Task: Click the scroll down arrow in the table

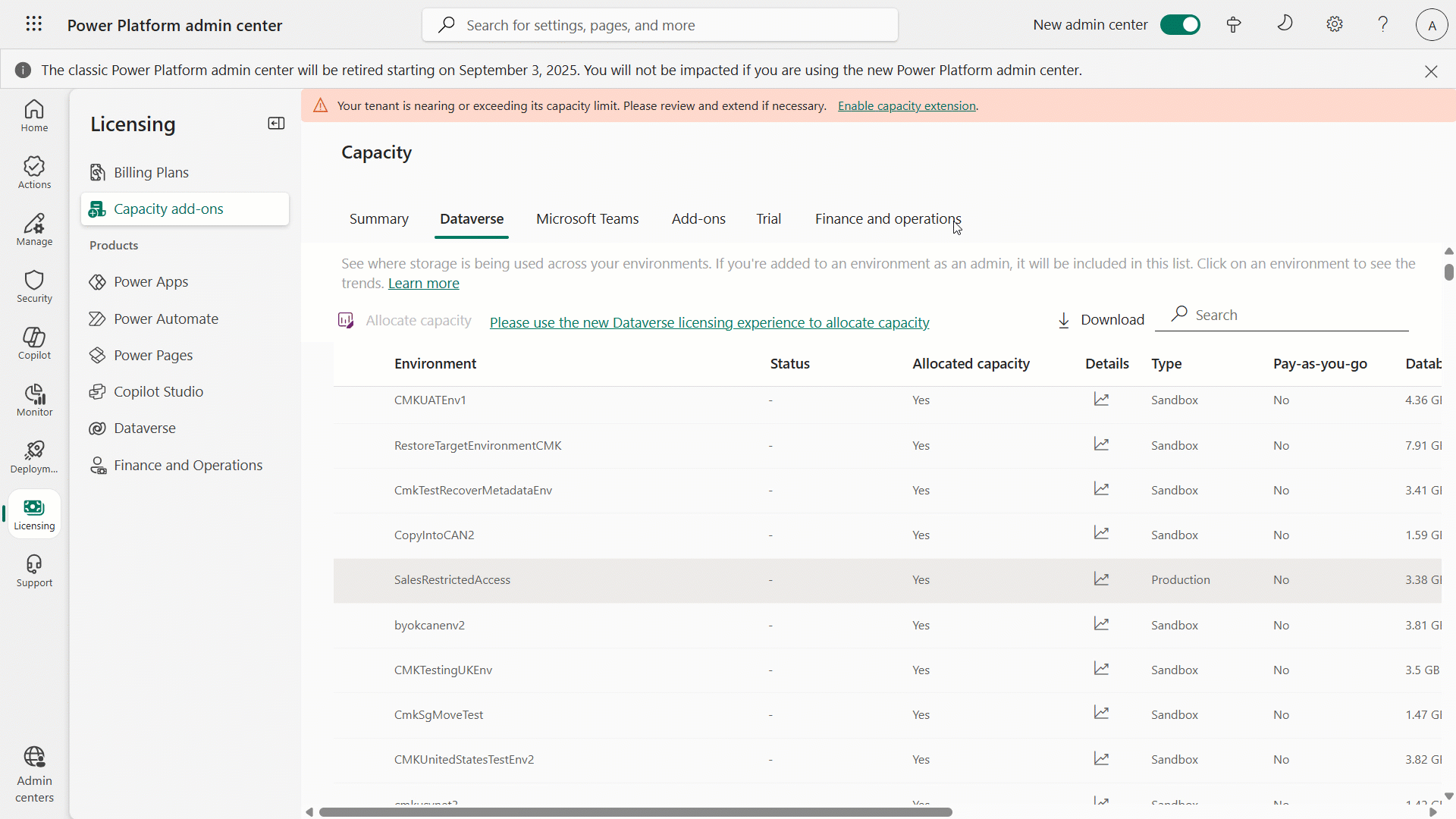Action: tap(1448, 796)
